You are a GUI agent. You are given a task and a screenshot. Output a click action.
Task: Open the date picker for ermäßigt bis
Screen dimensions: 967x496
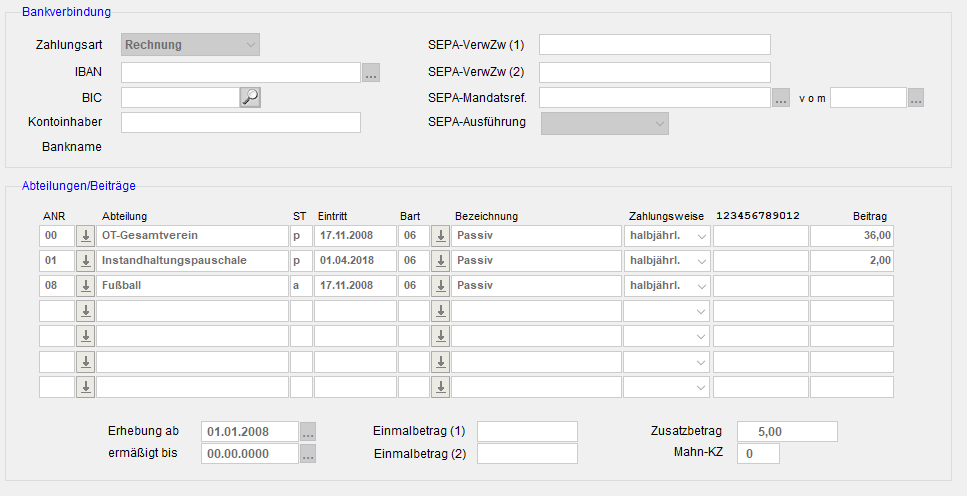308,454
